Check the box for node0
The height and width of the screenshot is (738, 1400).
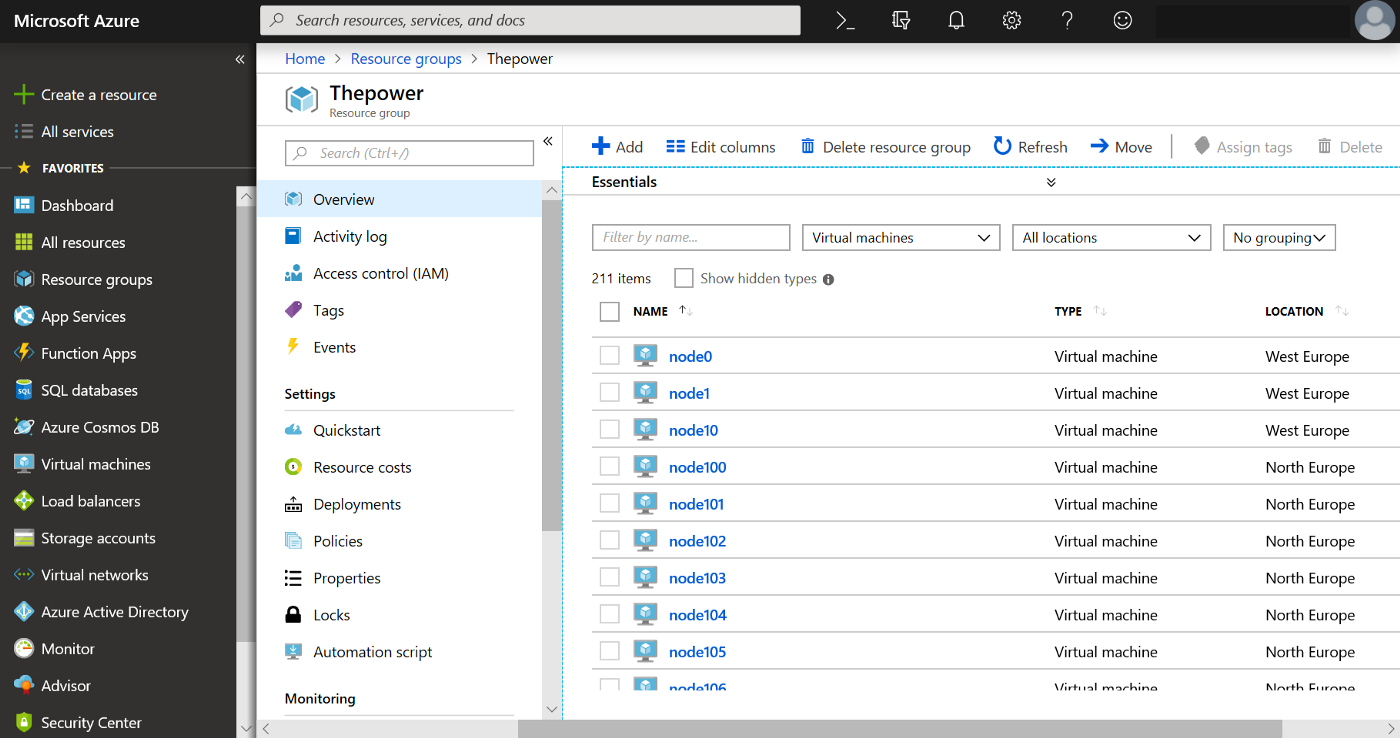click(x=610, y=356)
